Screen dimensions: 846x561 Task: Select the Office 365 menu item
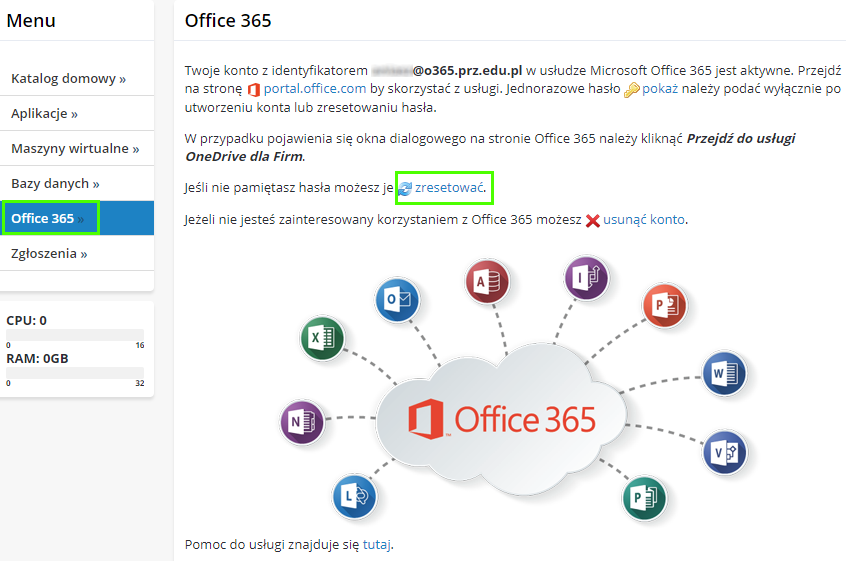click(x=77, y=218)
